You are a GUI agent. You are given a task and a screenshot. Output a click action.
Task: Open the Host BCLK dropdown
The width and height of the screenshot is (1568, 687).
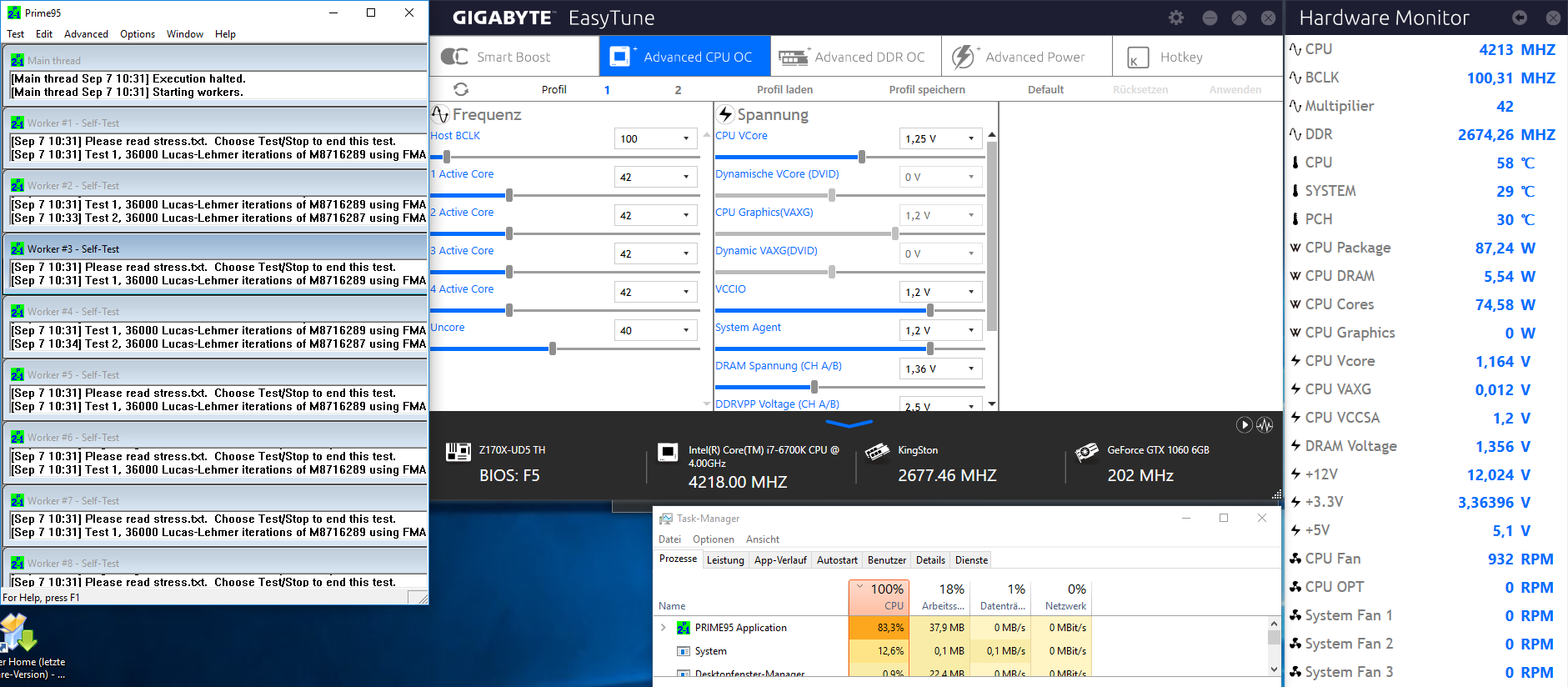(x=686, y=138)
